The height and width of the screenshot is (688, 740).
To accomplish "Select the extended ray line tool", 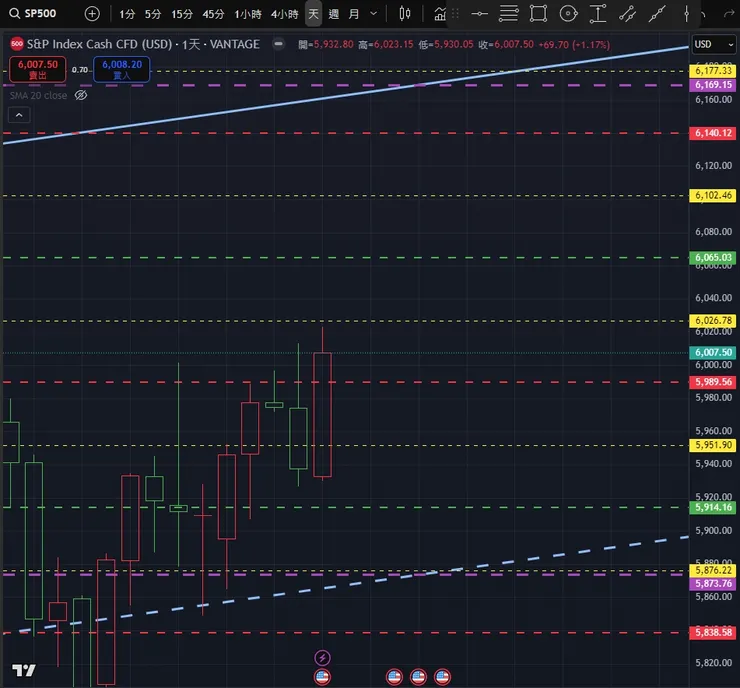I will point(657,14).
